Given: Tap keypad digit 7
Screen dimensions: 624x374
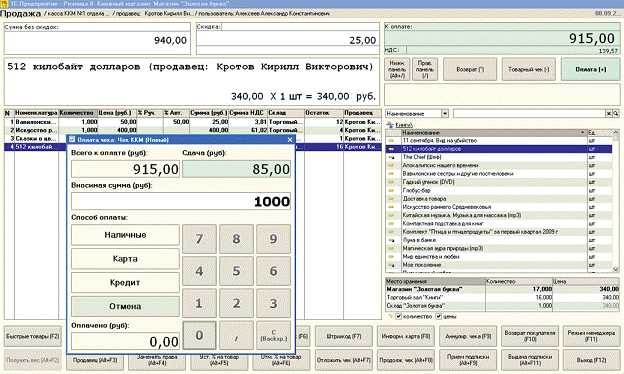Looking at the screenshot, I should (x=199, y=239).
